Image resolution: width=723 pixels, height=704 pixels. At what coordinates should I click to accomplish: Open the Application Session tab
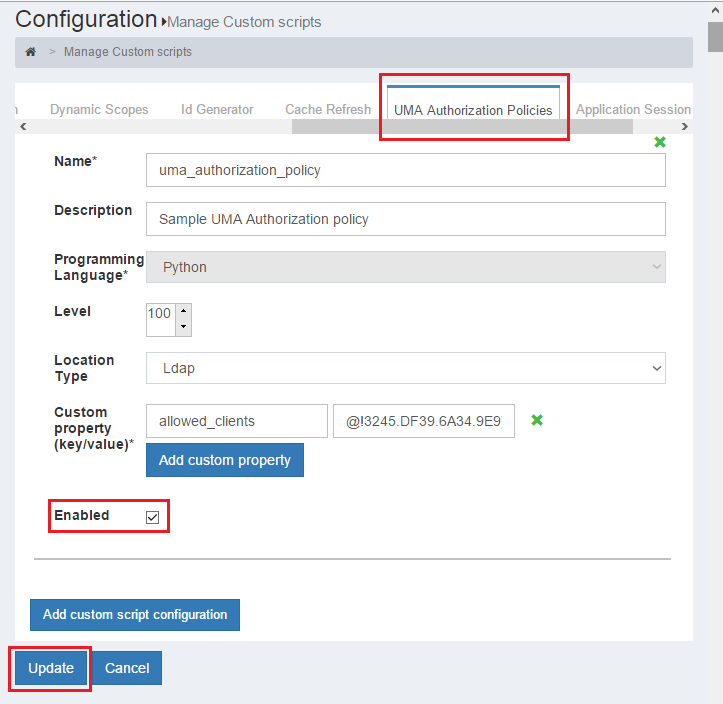(x=633, y=110)
